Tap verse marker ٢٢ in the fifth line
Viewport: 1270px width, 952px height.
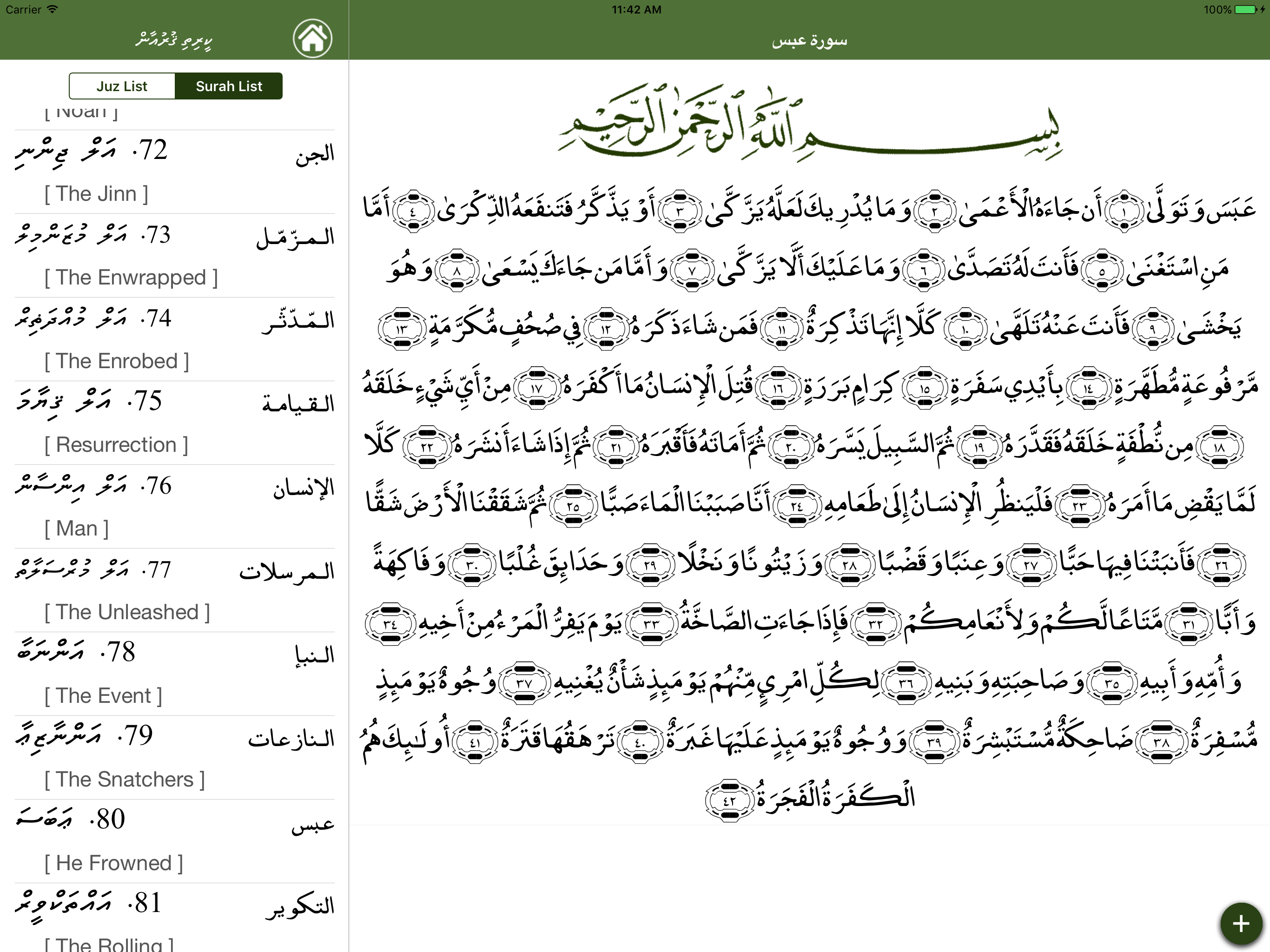click(427, 447)
